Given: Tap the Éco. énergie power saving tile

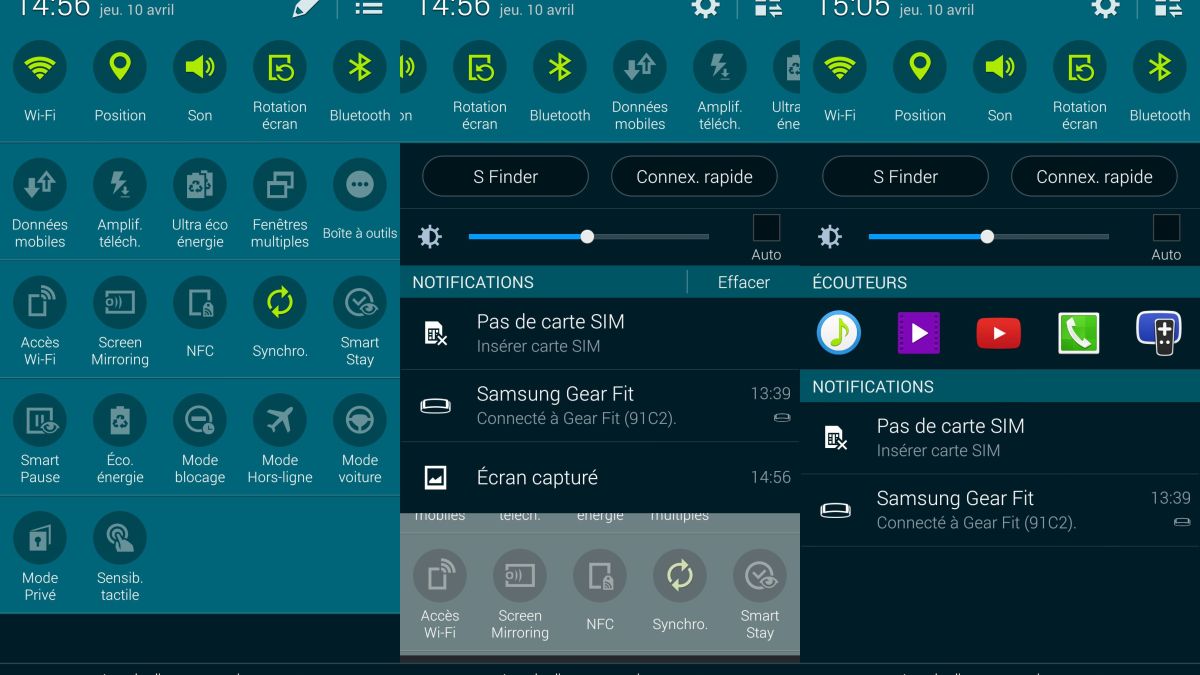Looking at the screenshot, I should tap(120, 420).
